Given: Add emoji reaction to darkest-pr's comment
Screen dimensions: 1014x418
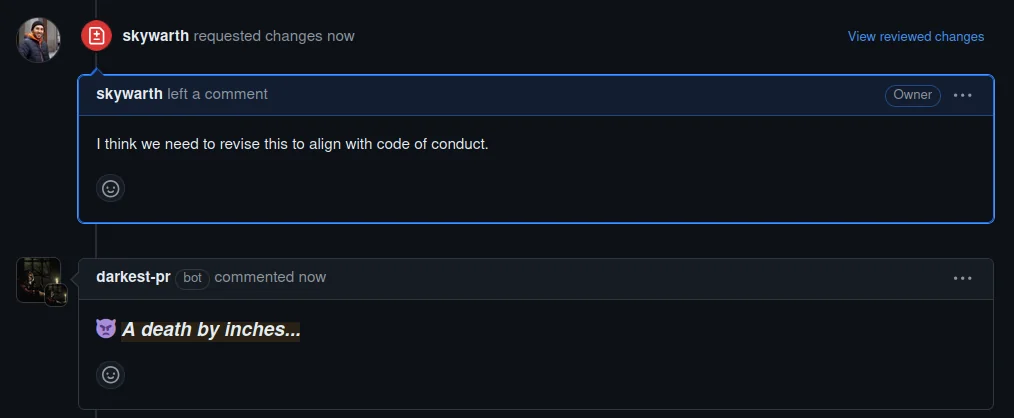Looking at the screenshot, I should pyautogui.click(x=110, y=375).
